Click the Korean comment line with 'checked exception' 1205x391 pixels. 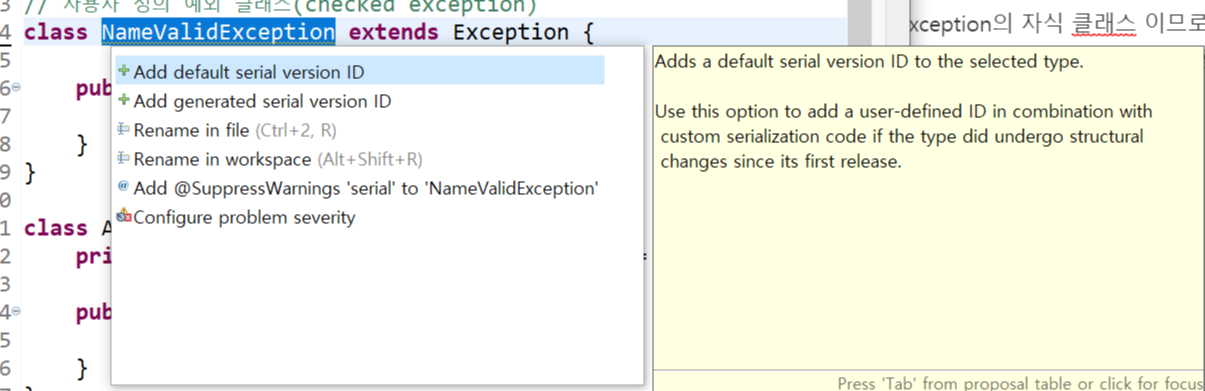(x=280, y=5)
